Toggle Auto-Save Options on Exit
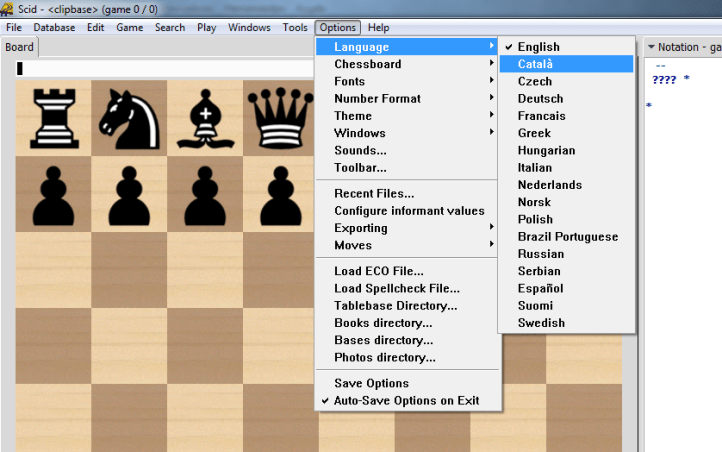Image resolution: width=722 pixels, height=452 pixels. coord(406,401)
